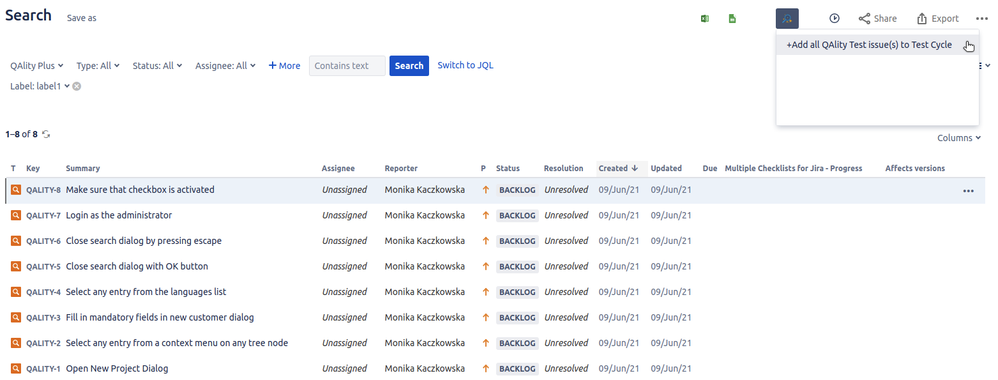Expand the Assignee: All filter
Viewport: 998px width, 380px height.
click(225, 66)
